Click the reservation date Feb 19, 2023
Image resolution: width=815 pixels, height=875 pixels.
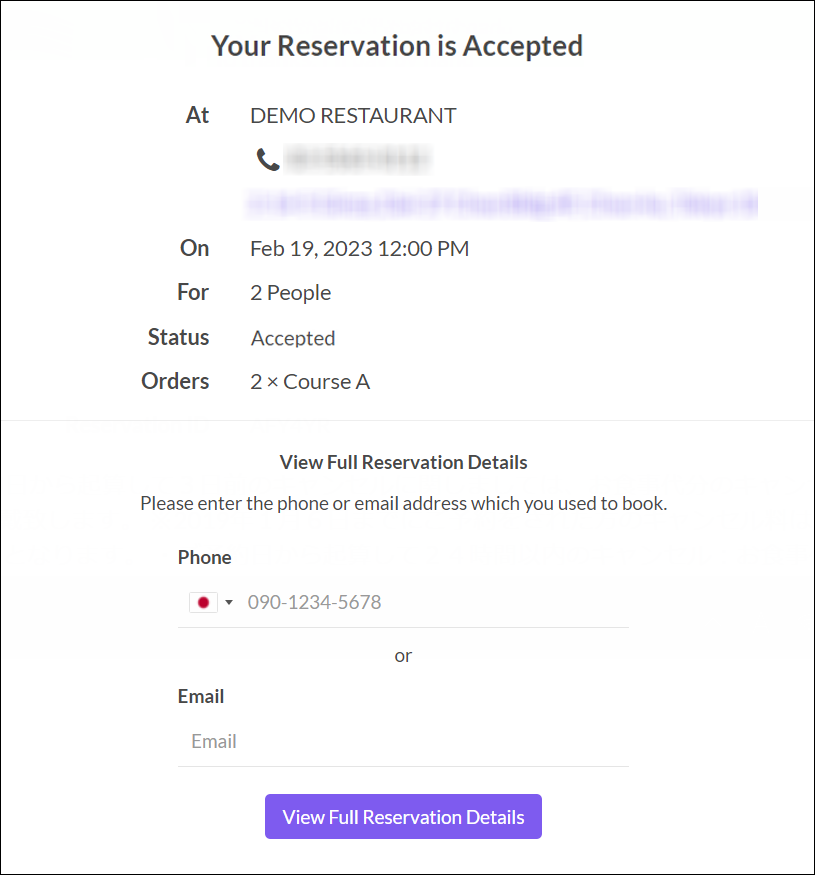tap(359, 248)
